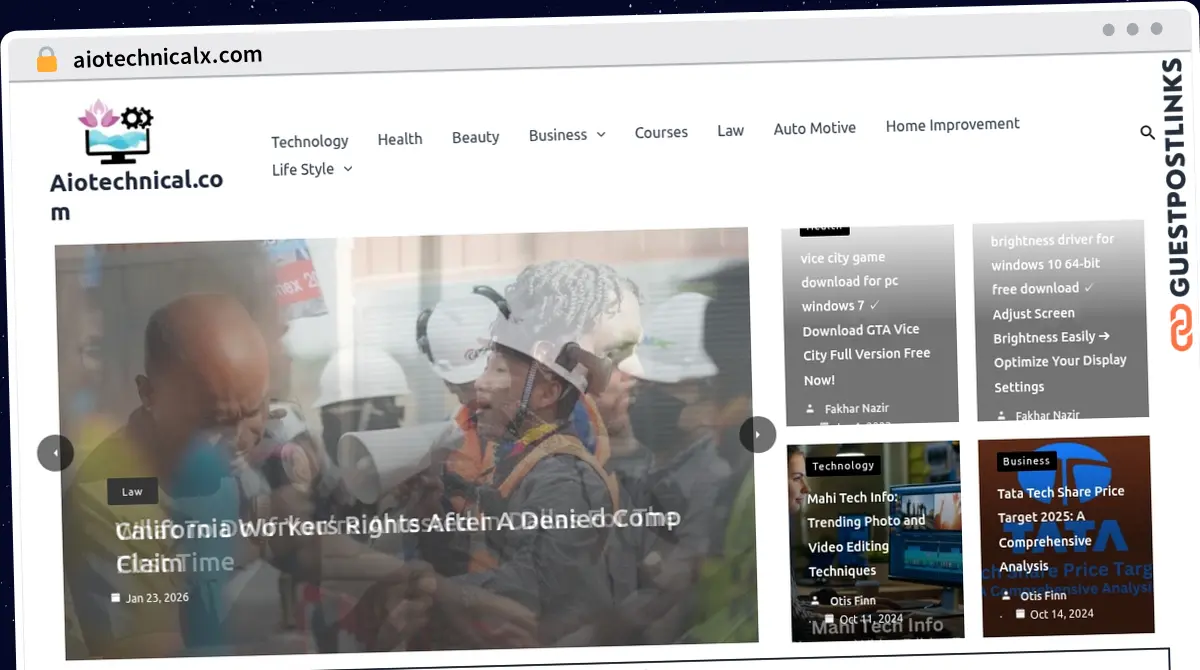Expand the Life Style menu dropdown

[348, 169]
